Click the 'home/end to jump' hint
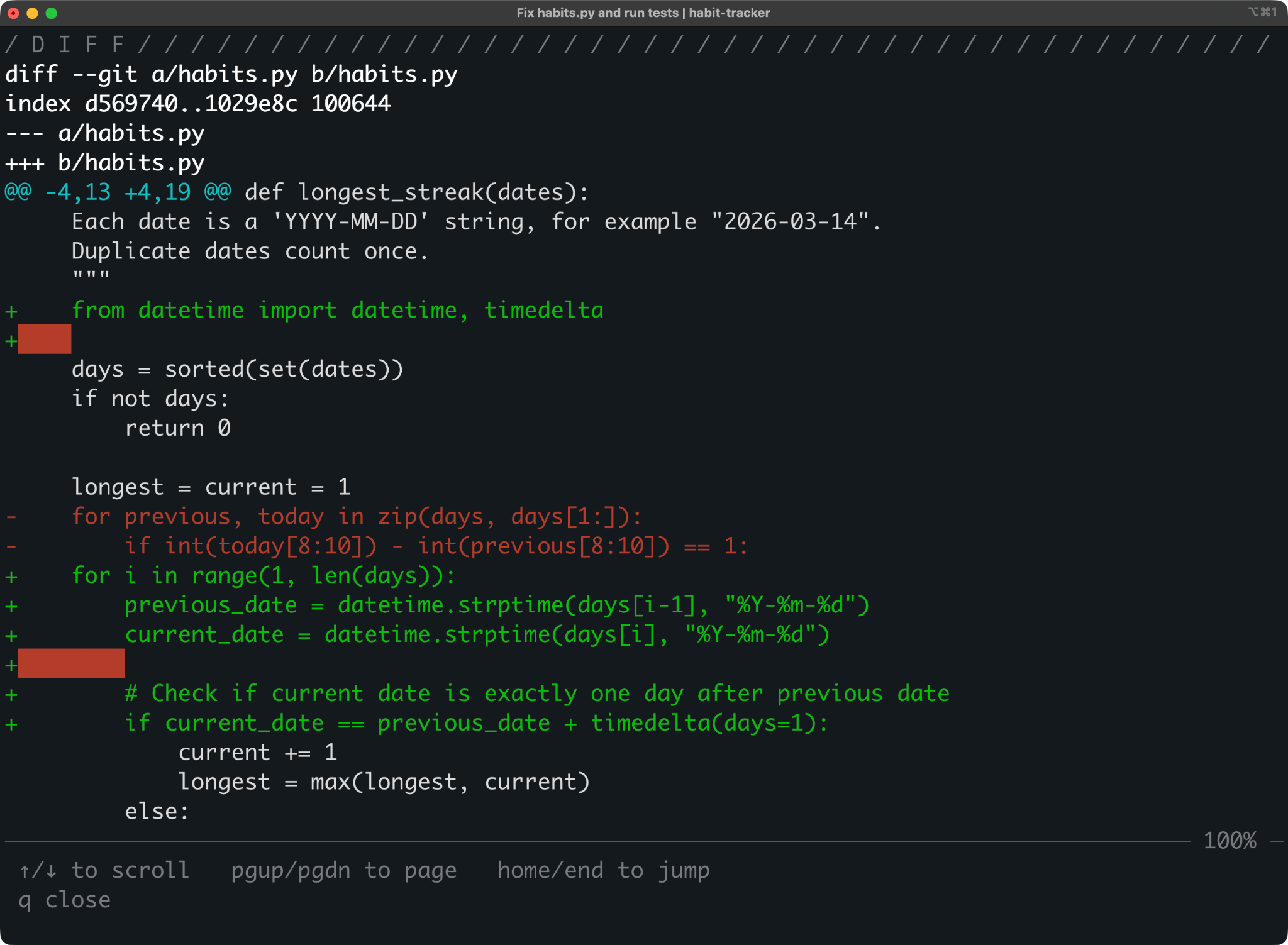The width and height of the screenshot is (1288, 945). click(x=604, y=870)
